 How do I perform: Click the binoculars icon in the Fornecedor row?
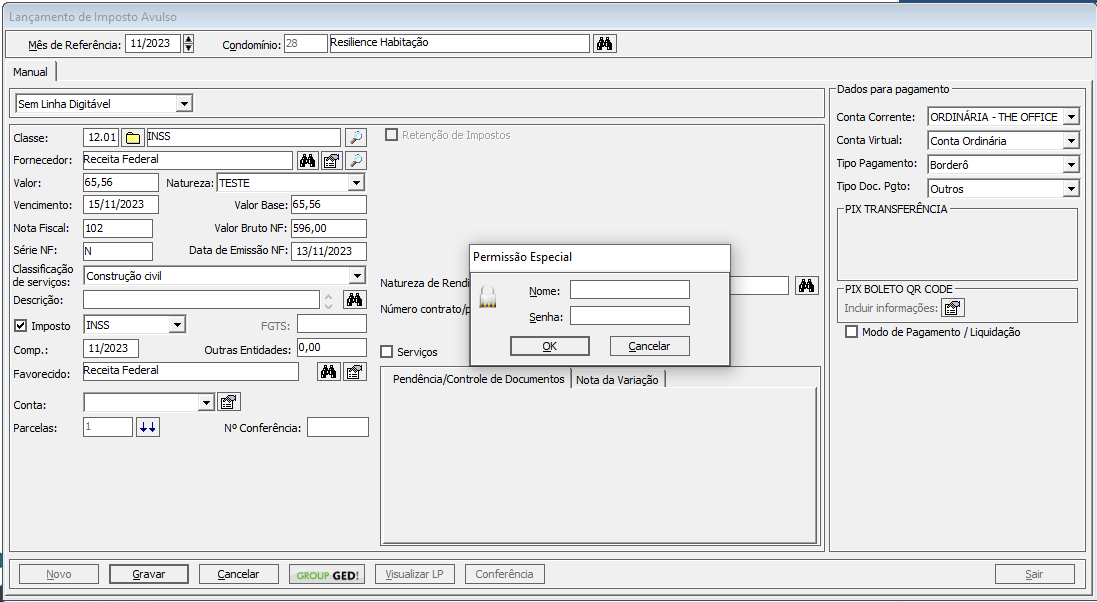point(308,160)
